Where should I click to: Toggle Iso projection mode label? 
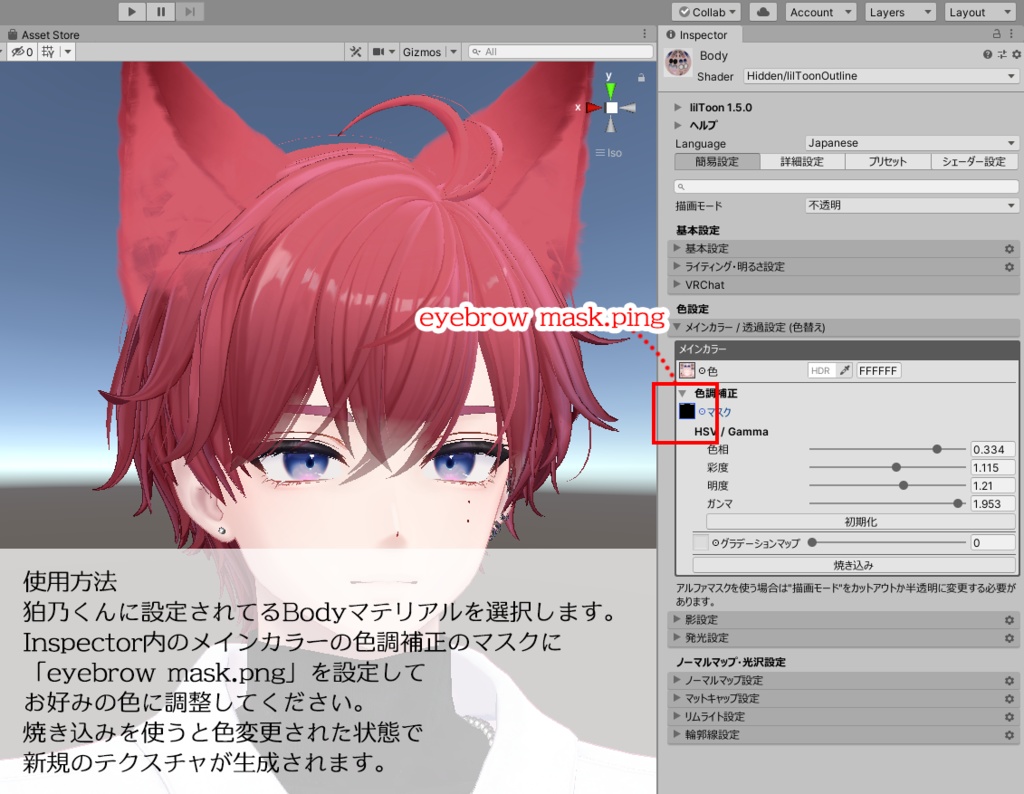[x=609, y=153]
